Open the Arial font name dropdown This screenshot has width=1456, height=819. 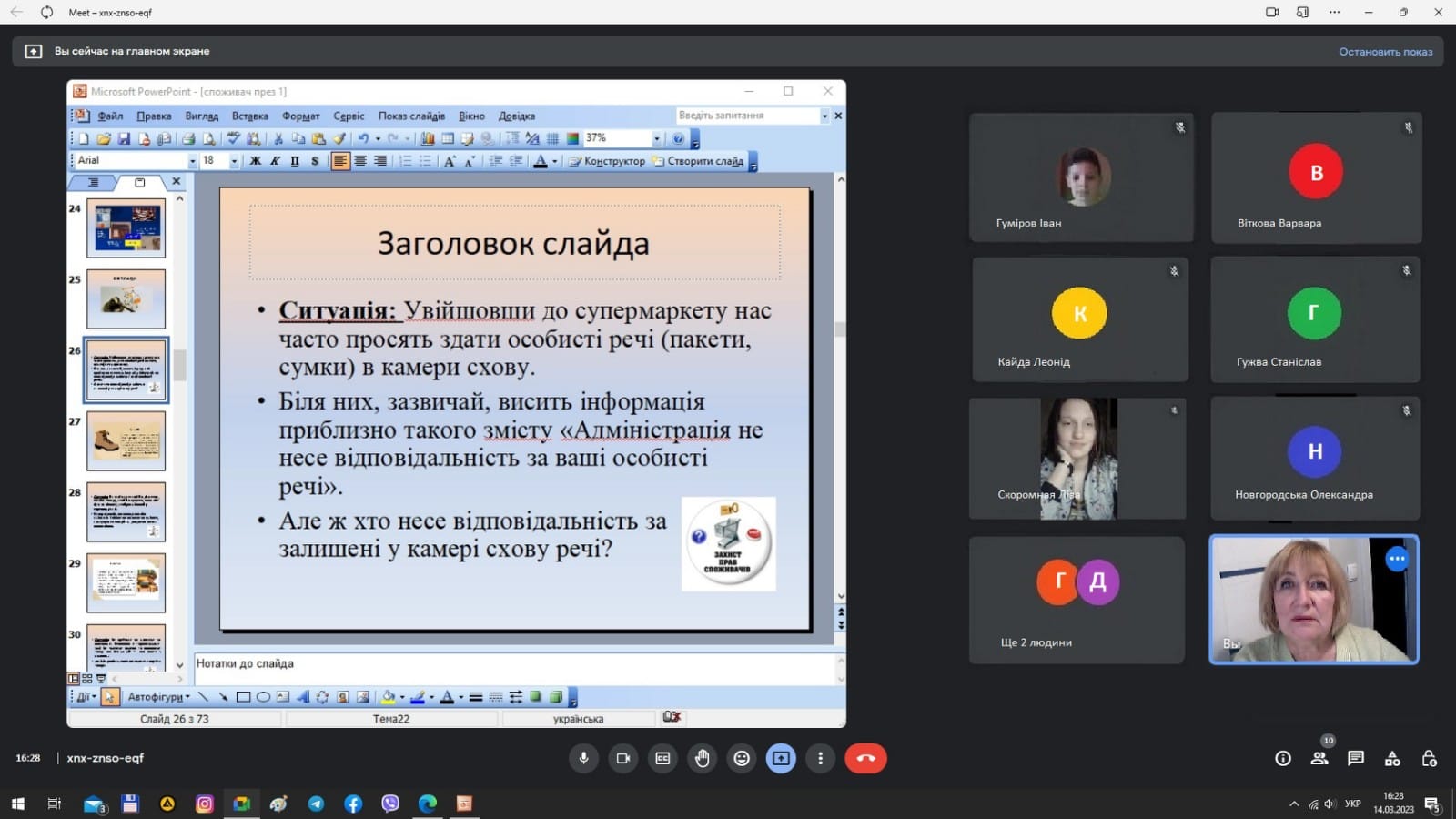pyautogui.click(x=192, y=161)
